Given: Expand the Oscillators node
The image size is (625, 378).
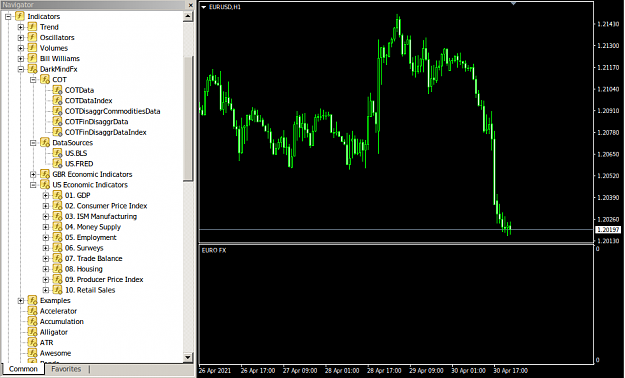Looking at the screenshot, I should click(21, 38).
